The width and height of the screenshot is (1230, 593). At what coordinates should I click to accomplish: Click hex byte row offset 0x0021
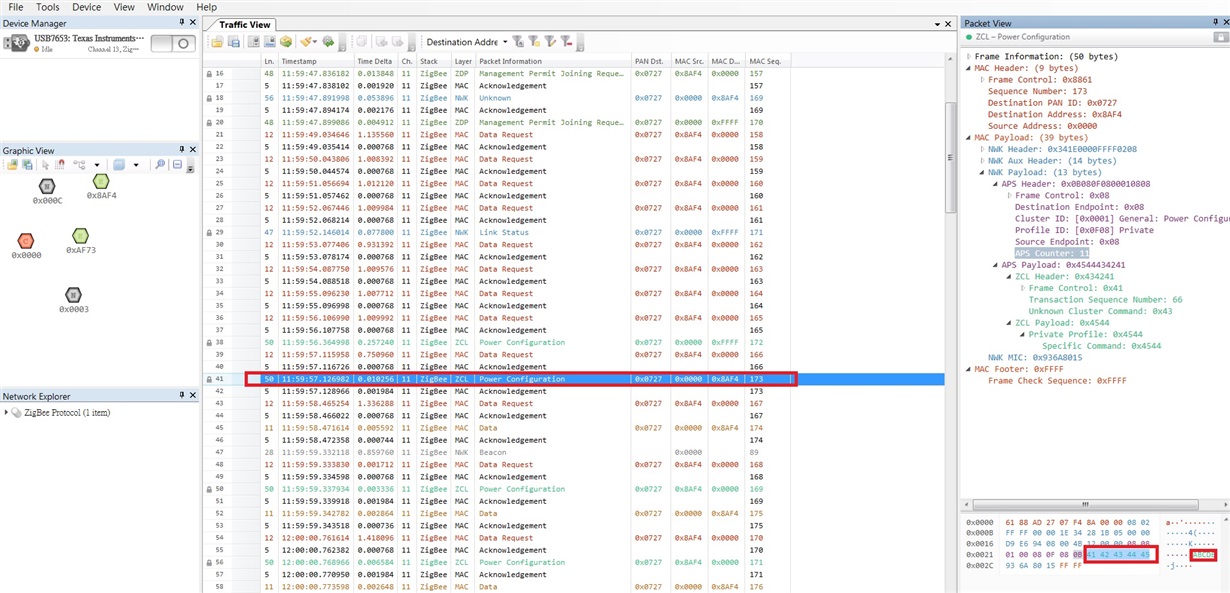(x=980, y=554)
